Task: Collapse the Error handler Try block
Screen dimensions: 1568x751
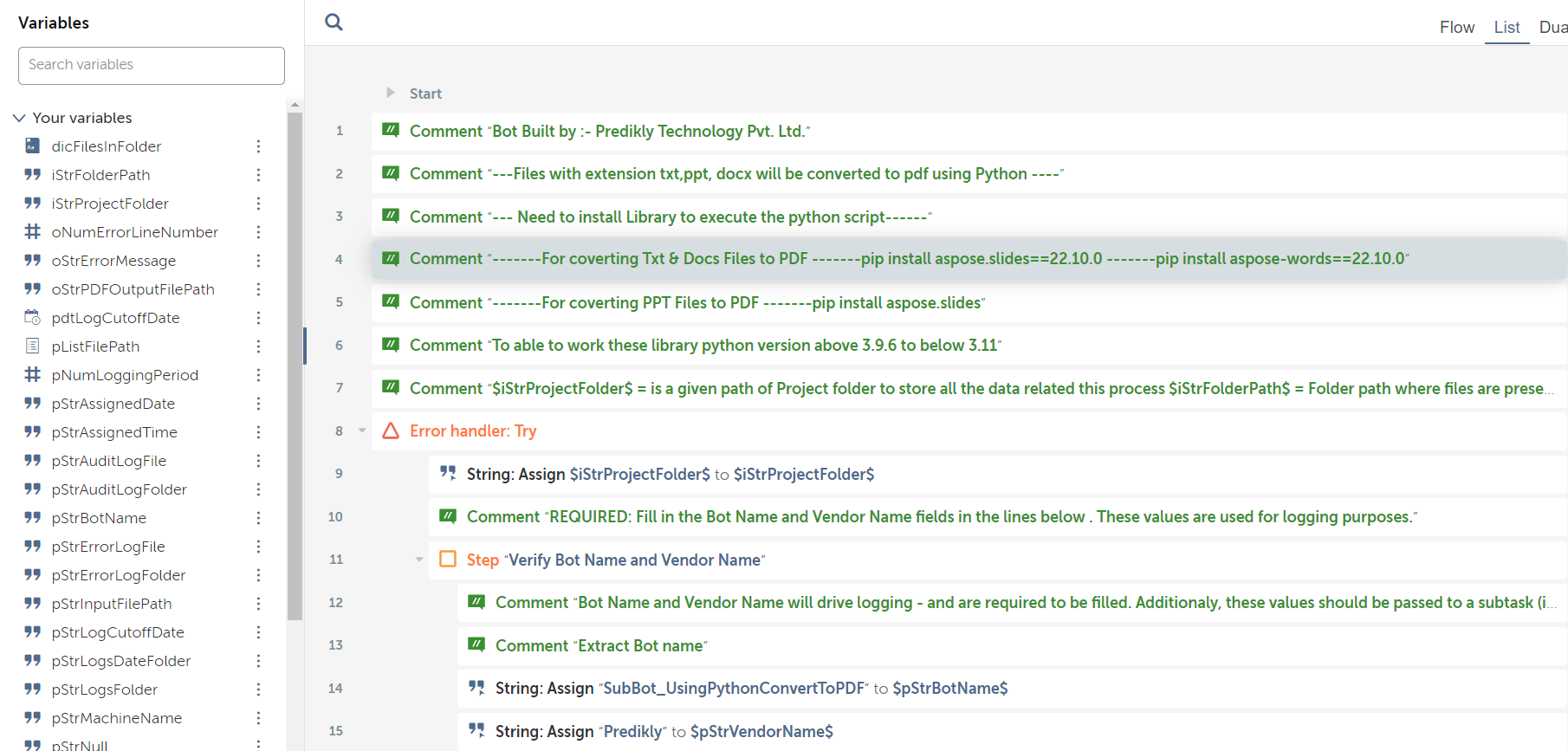Action: click(x=362, y=431)
